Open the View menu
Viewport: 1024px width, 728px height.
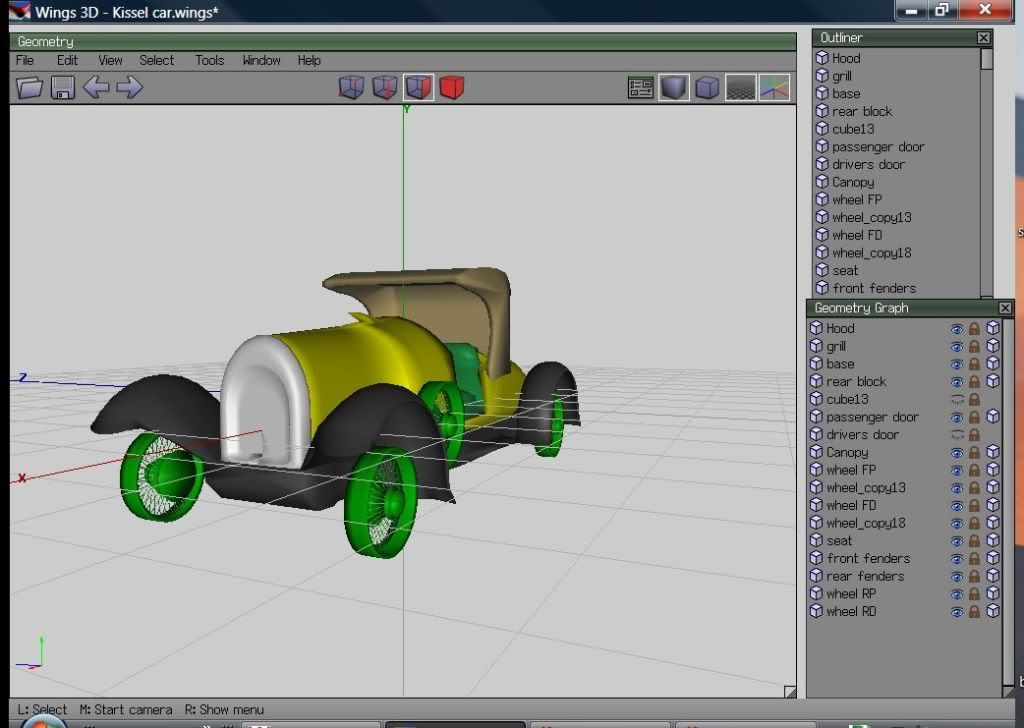110,60
